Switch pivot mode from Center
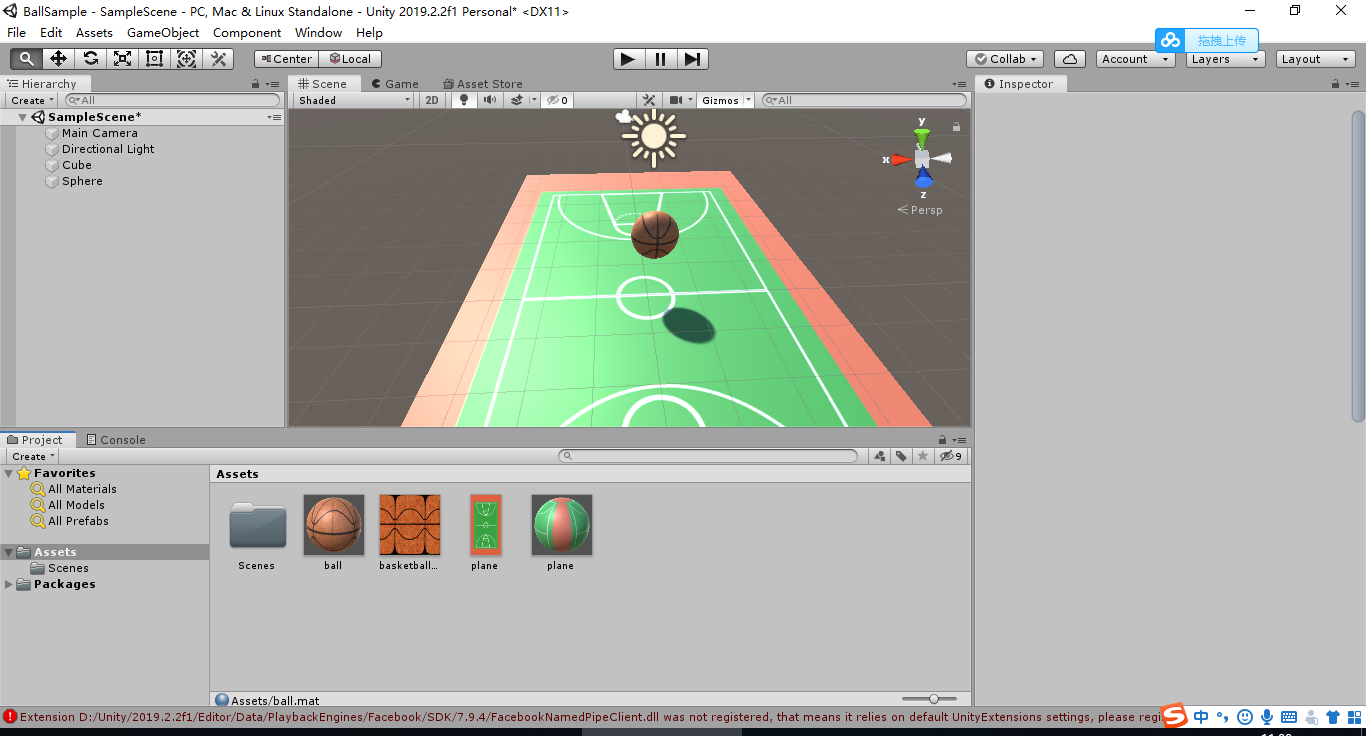The height and width of the screenshot is (736, 1366). [285, 58]
